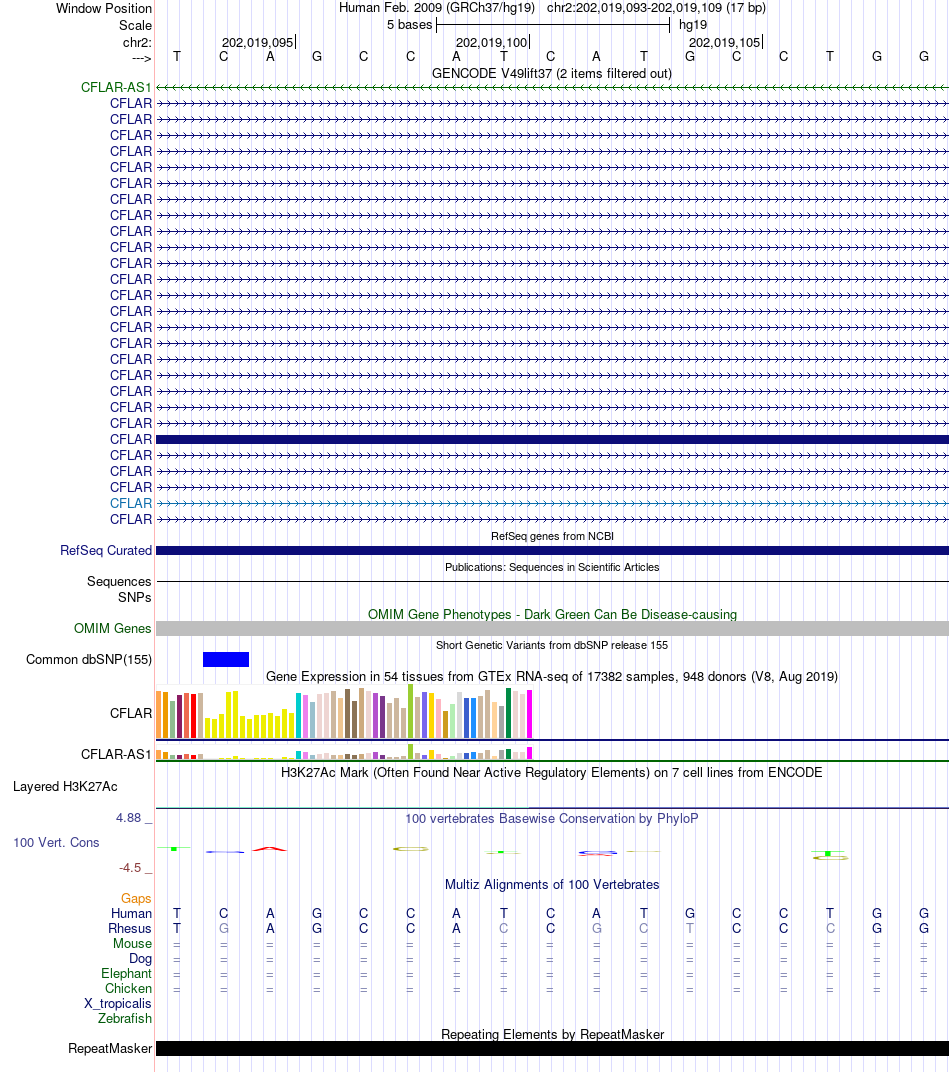The image size is (950, 1072).
Task: Click chr2:202,019,093-202,019,109 (17 bp) position text
Action: [656, 8]
